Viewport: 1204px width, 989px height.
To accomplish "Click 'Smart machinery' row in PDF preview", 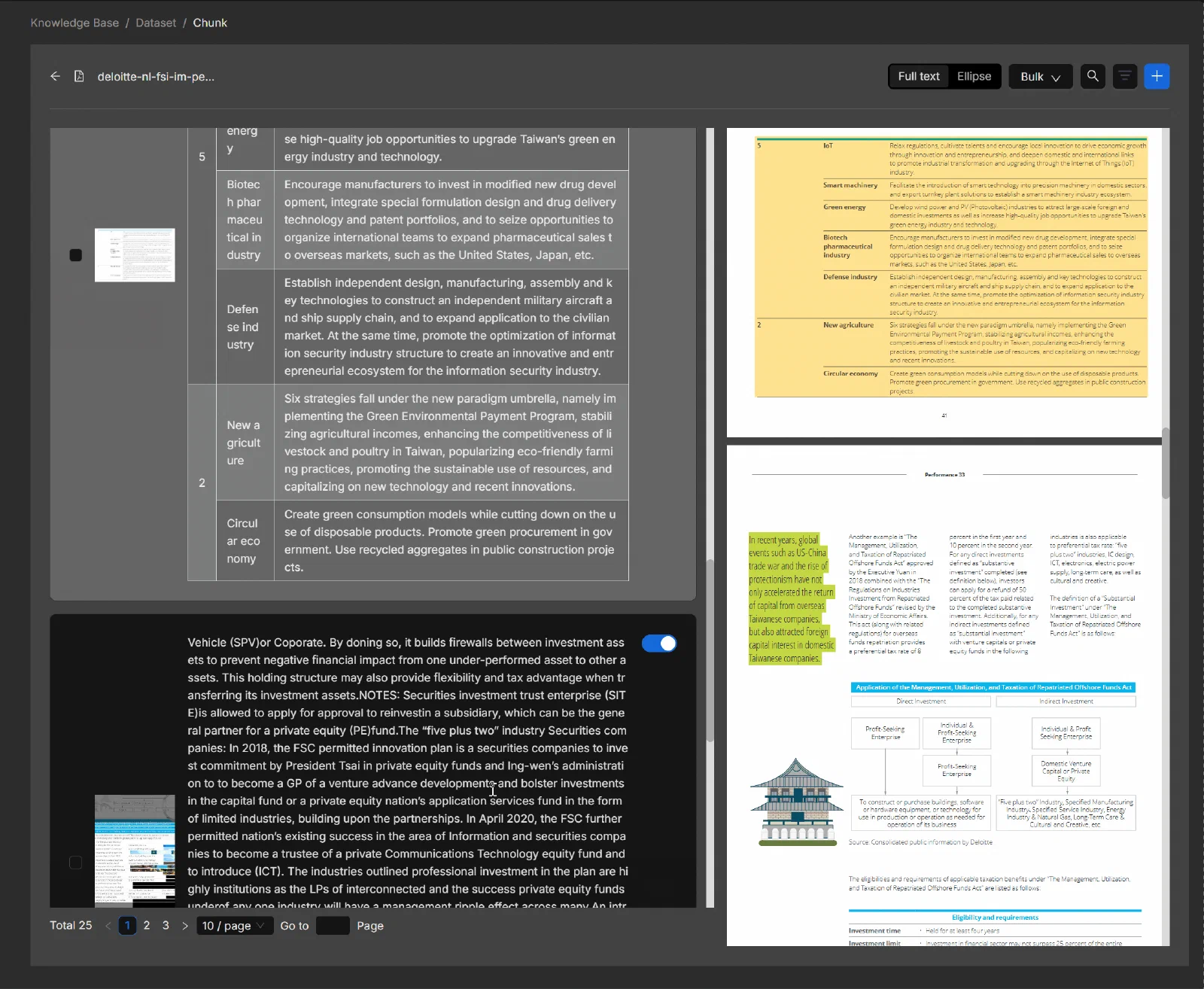I will pos(984,190).
